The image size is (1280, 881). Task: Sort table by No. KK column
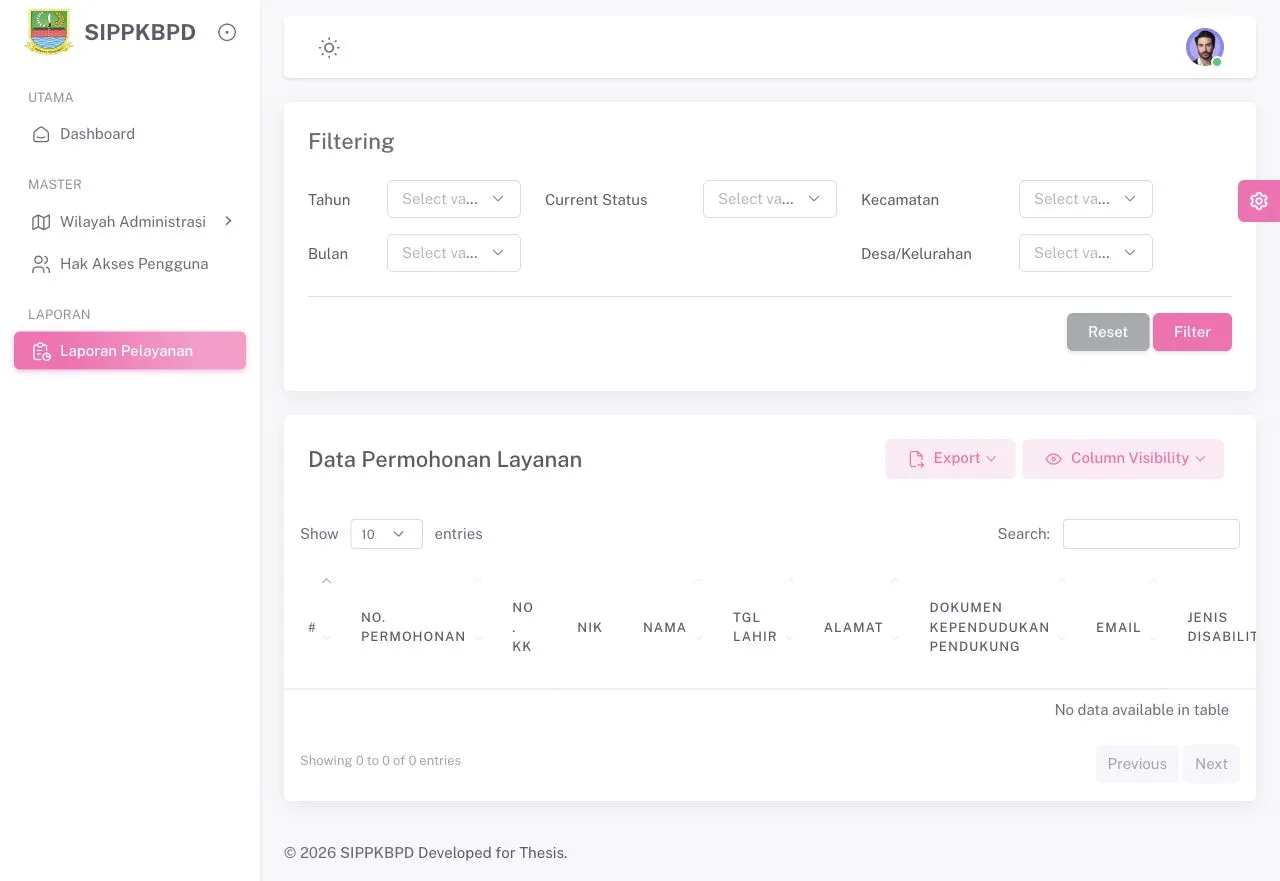click(522, 627)
